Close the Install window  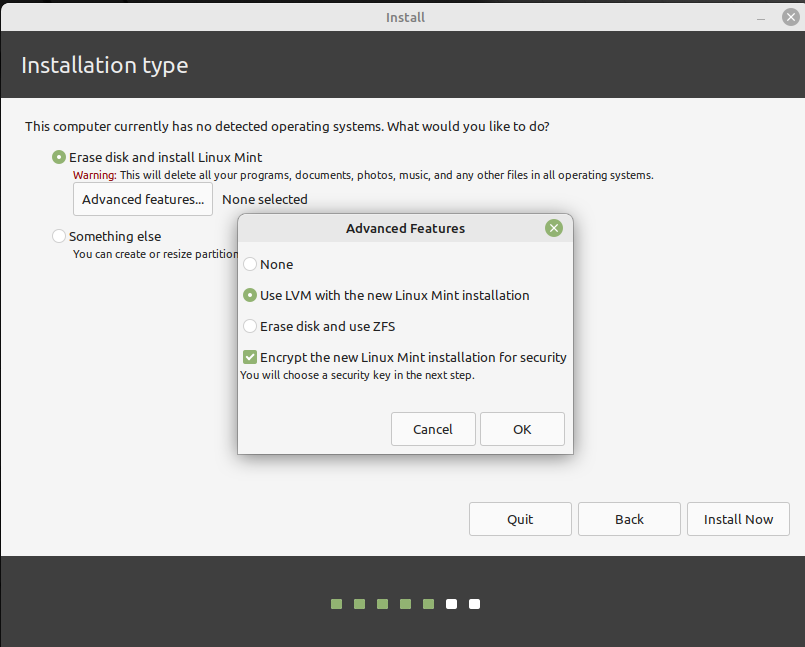tap(791, 17)
